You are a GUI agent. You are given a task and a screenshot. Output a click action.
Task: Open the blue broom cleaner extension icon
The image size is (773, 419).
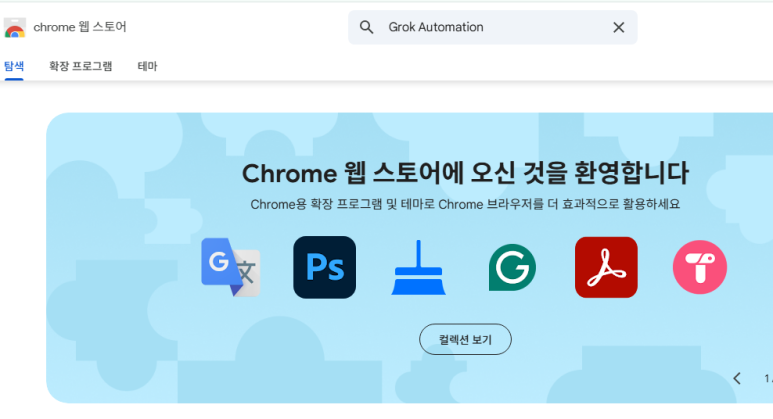click(419, 267)
